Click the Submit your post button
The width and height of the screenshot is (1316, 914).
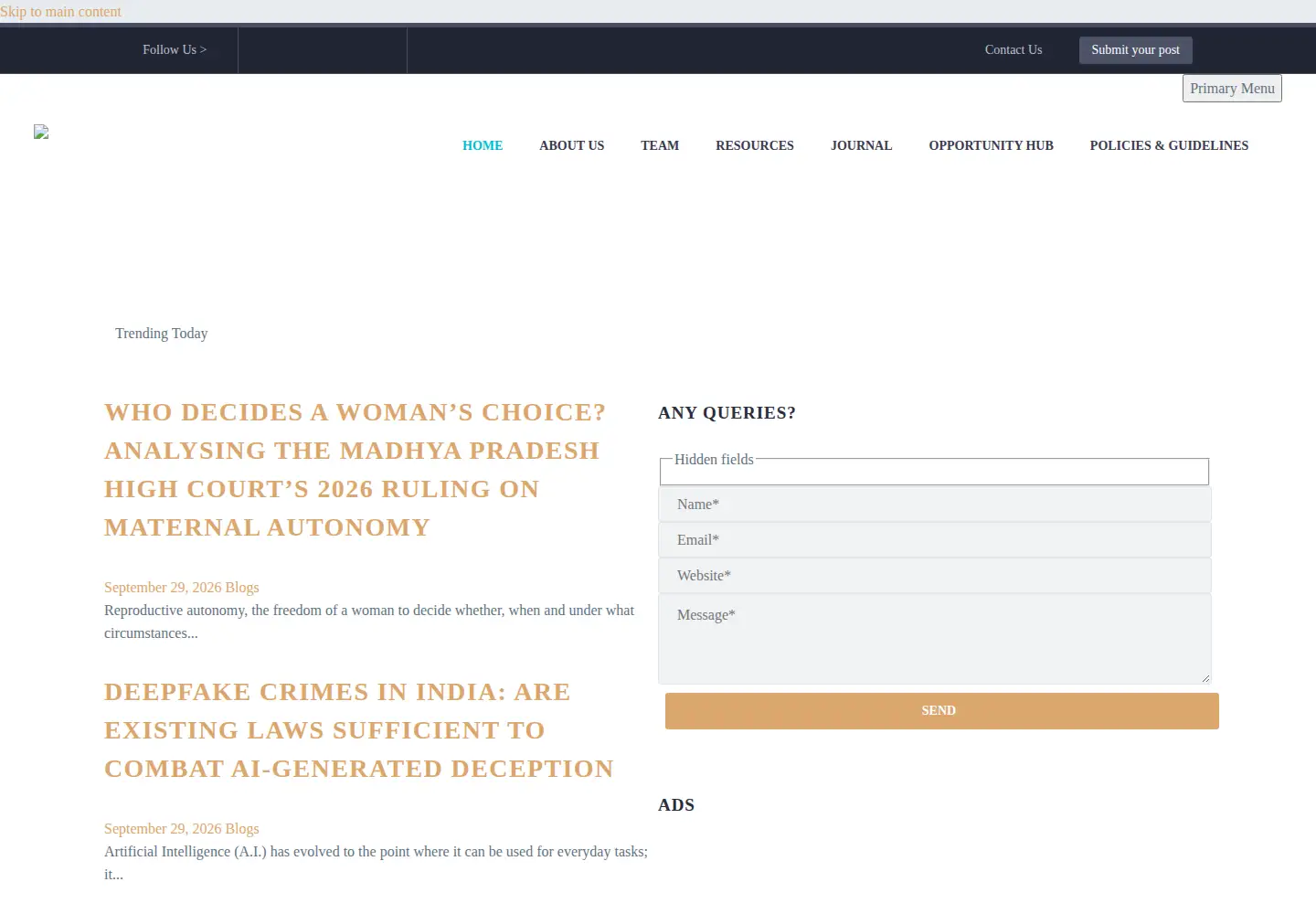pyautogui.click(x=1135, y=50)
